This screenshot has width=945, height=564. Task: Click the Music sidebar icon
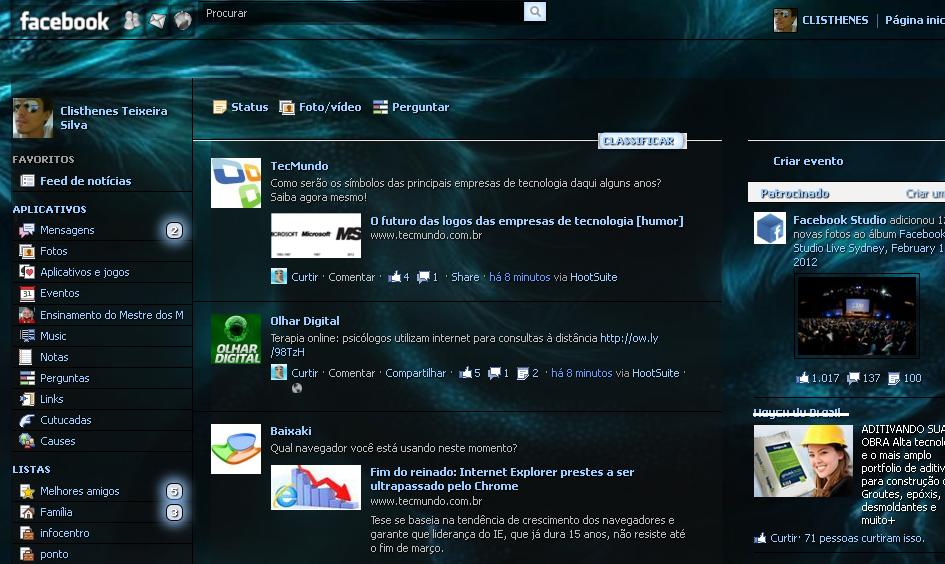(27, 336)
